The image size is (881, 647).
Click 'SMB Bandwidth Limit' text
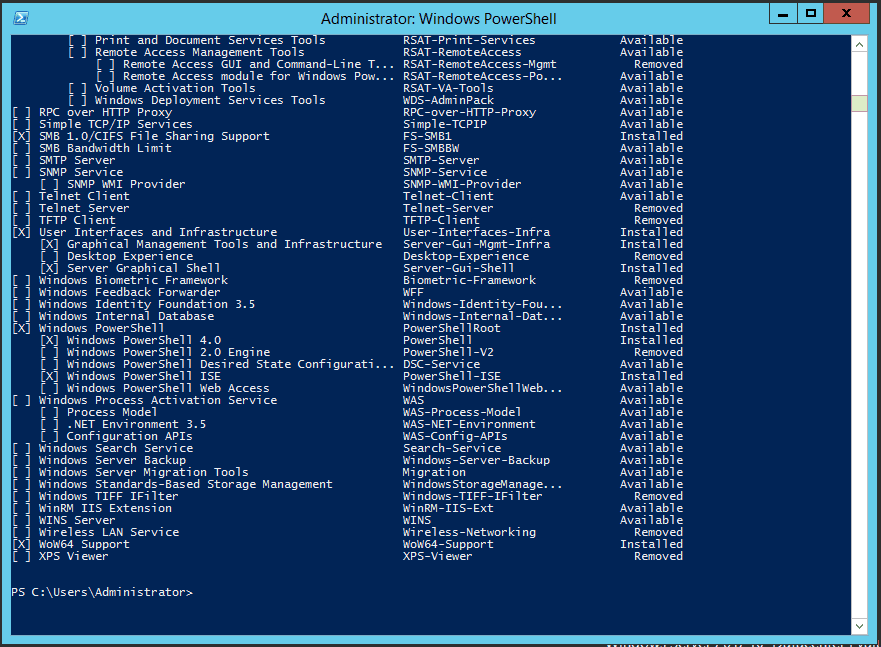pyautogui.click(x=105, y=148)
